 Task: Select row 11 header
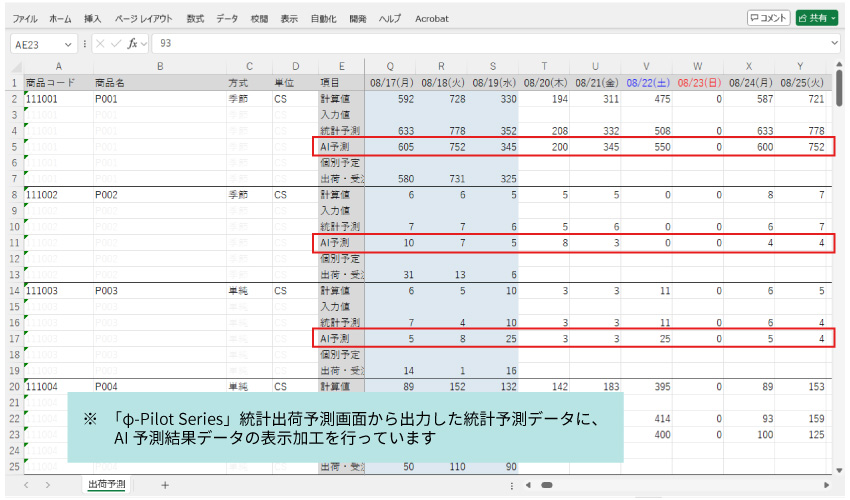pyautogui.click(x=15, y=243)
